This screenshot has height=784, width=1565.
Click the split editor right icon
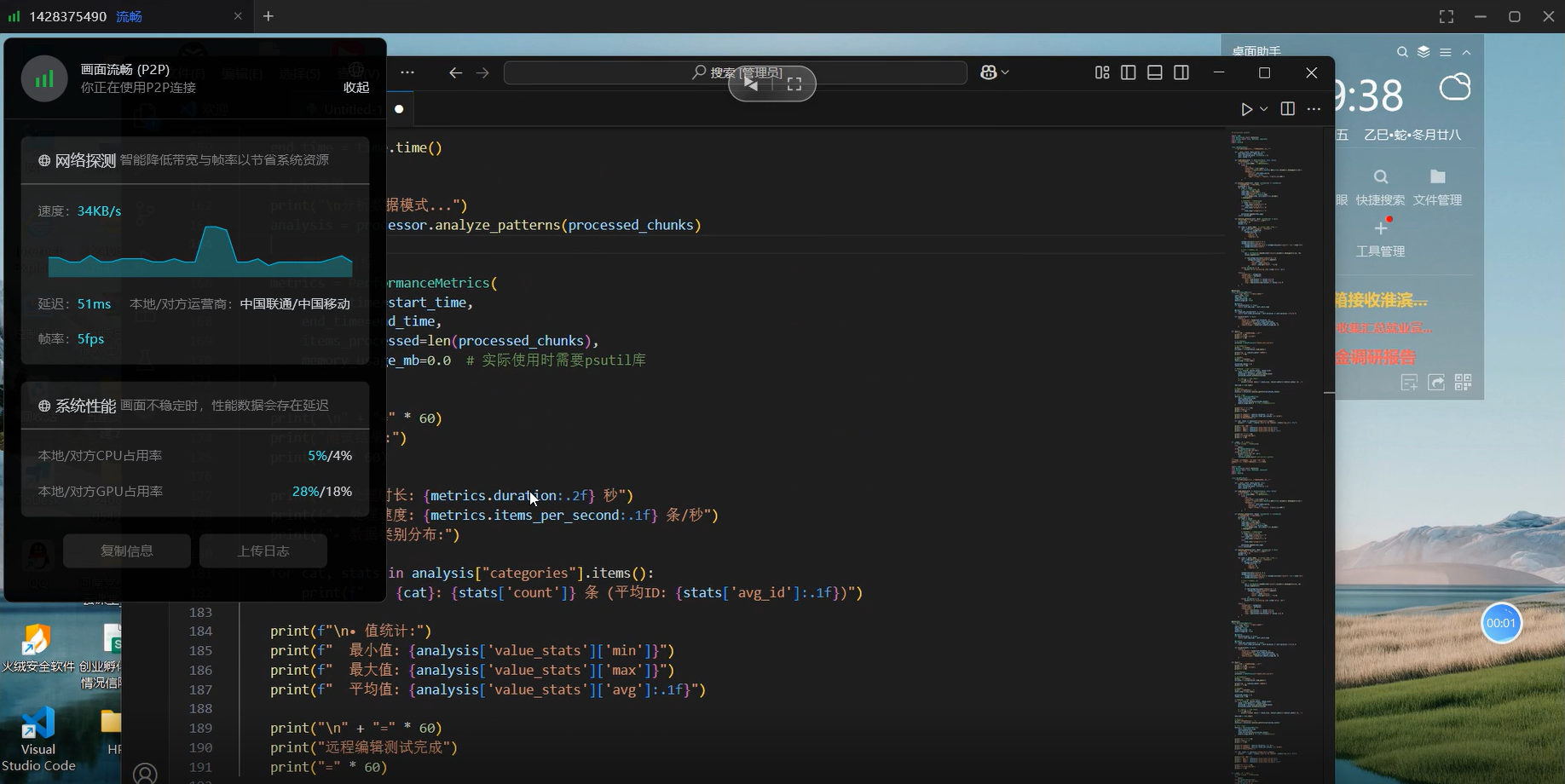[1287, 109]
